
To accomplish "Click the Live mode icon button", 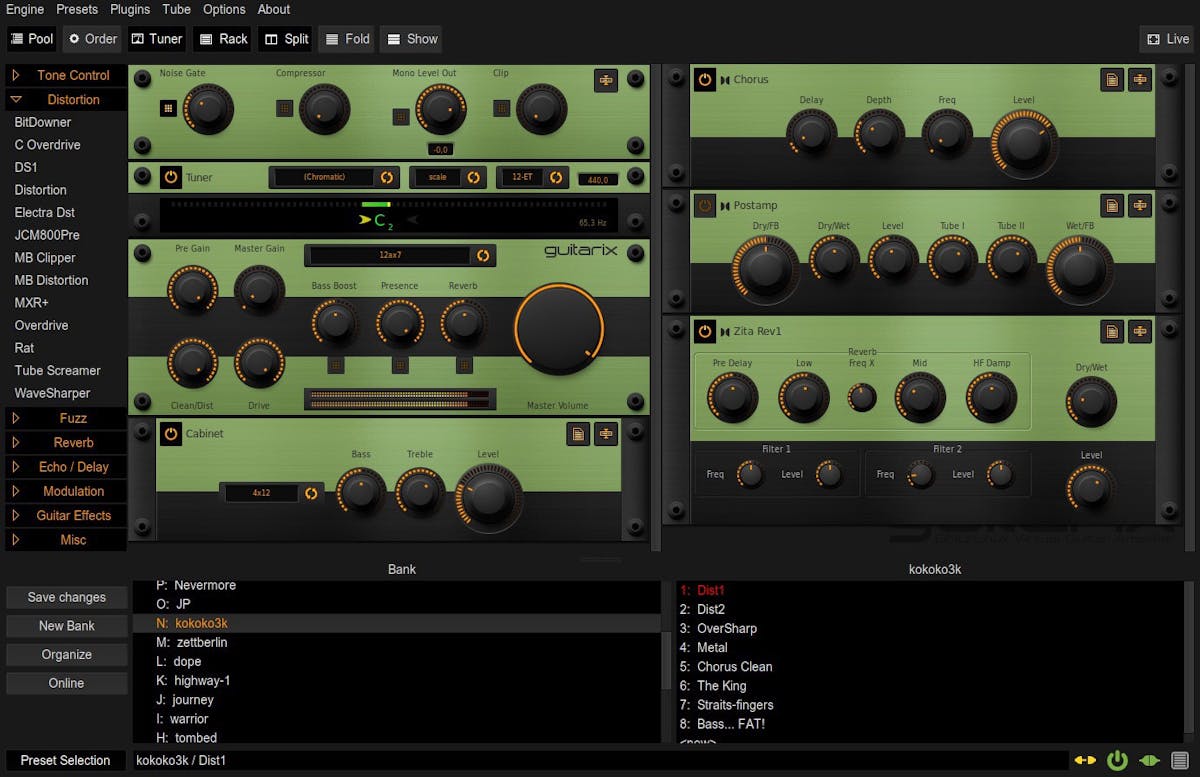I will [x=1167, y=39].
